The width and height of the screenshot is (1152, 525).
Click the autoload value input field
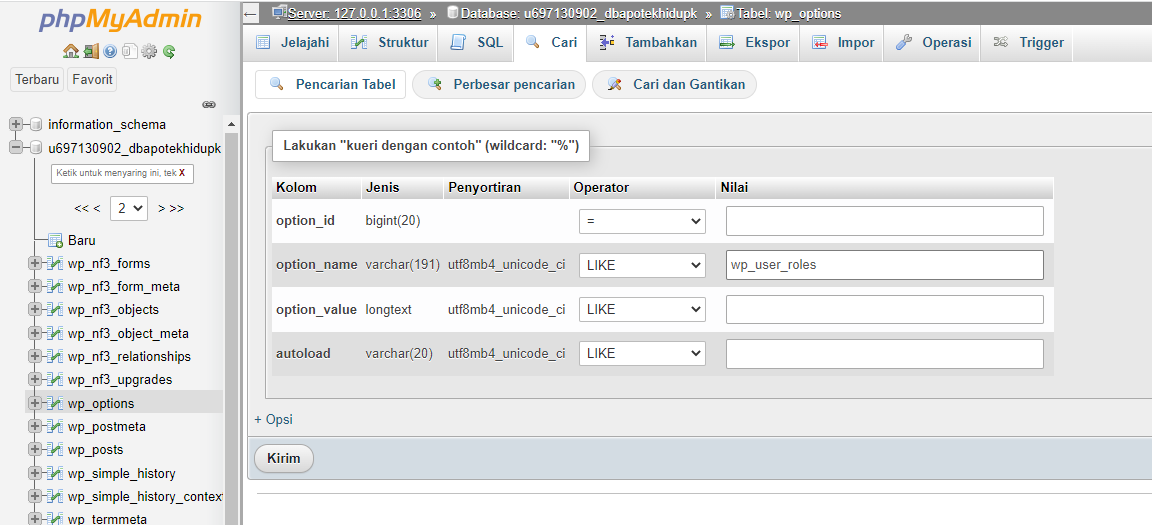[x=885, y=353]
